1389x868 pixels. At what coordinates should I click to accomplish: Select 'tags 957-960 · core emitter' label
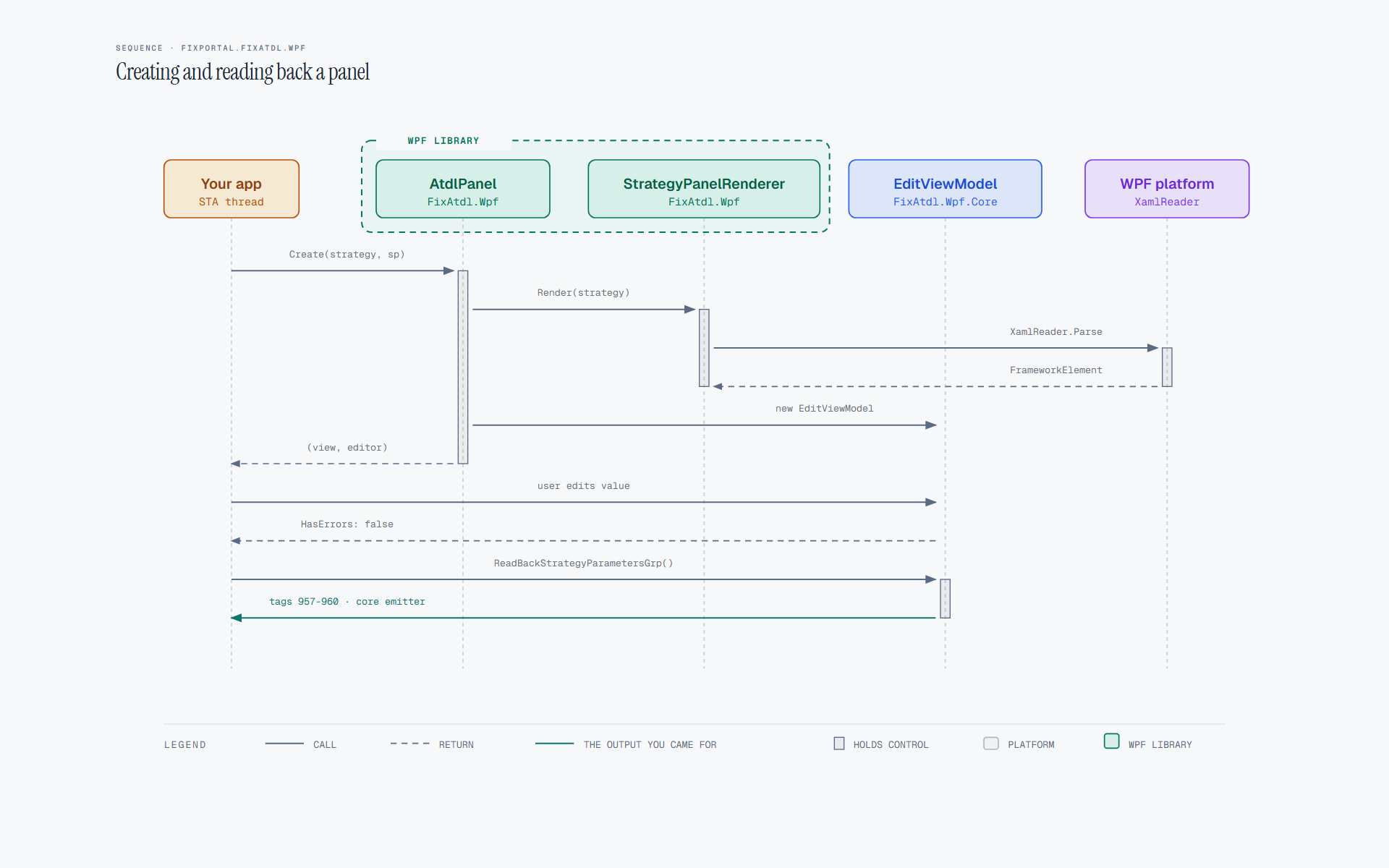click(x=347, y=602)
